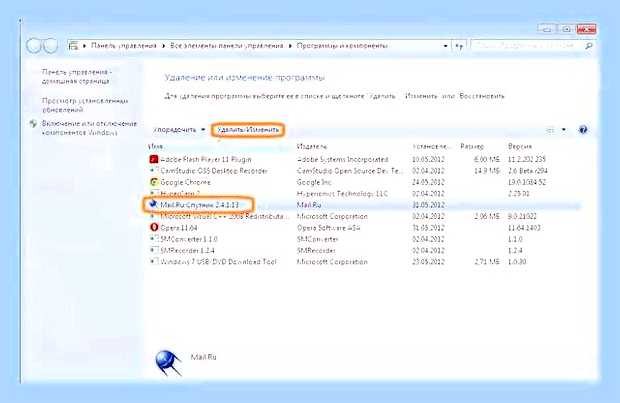The image size is (620, 403).
Task: Click publisher Adobe Systems Incorporated
Action: [342, 159]
